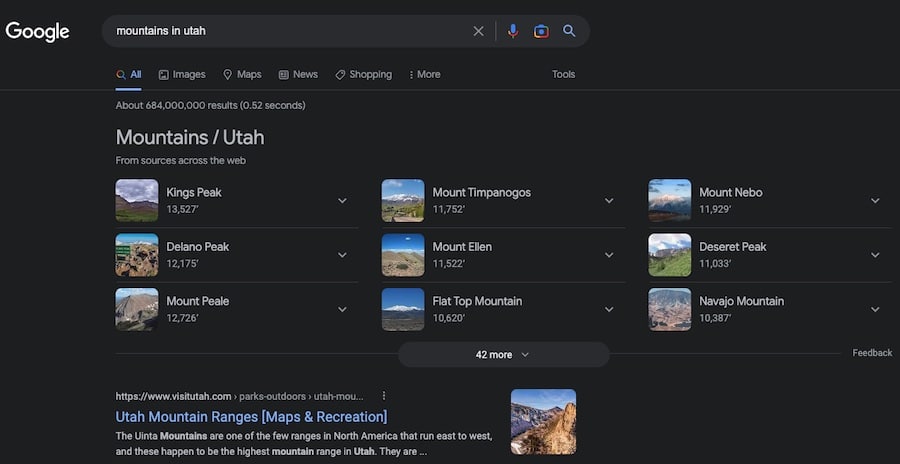Open the More search categories menu
Screen dimensions: 900x464
(x=424, y=74)
